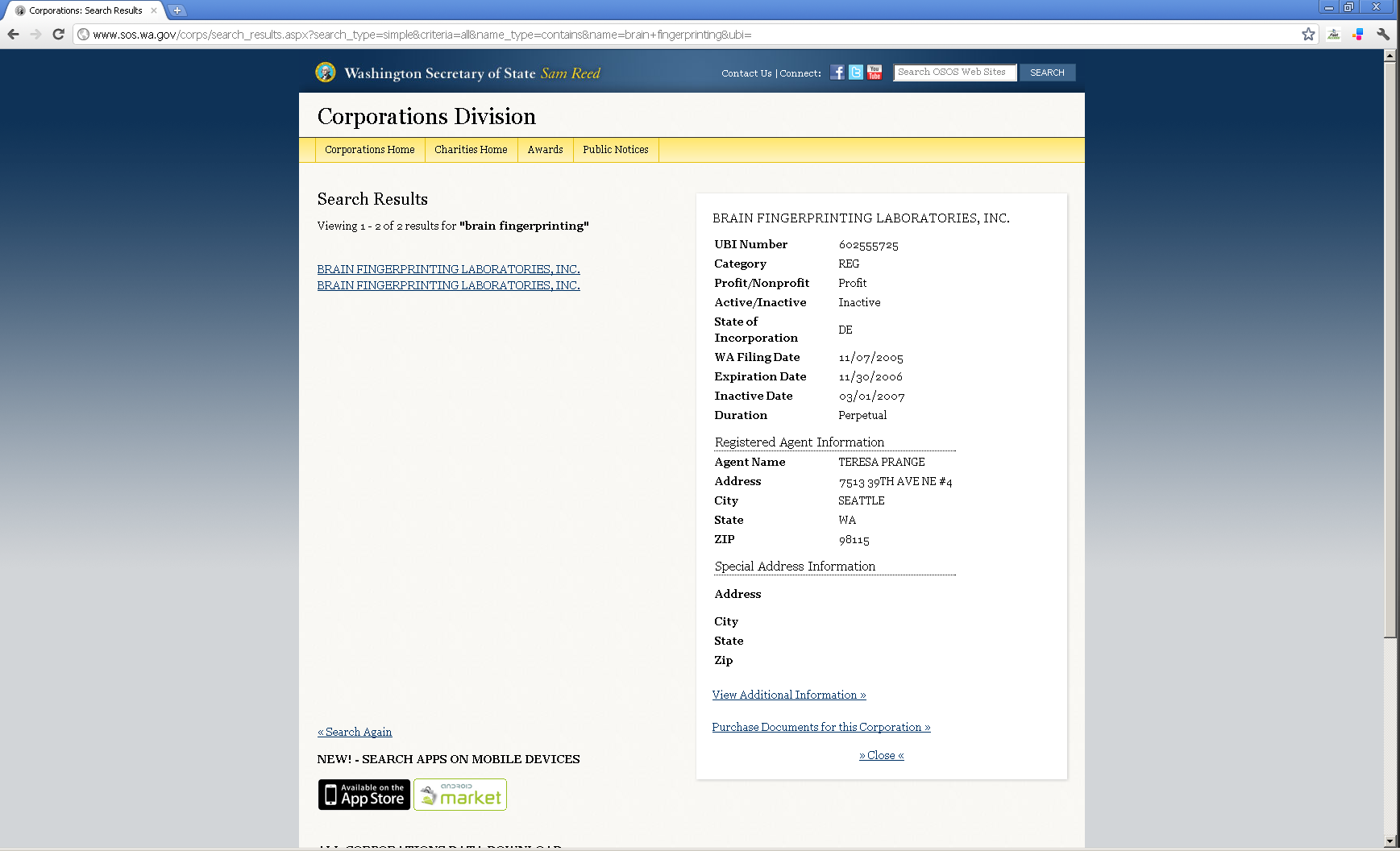This screenshot has width=1400, height=851.
Task: Open the first BRAIN FINGERPRINTING LABORATORIES, INC. result
Action: [448, 269]
